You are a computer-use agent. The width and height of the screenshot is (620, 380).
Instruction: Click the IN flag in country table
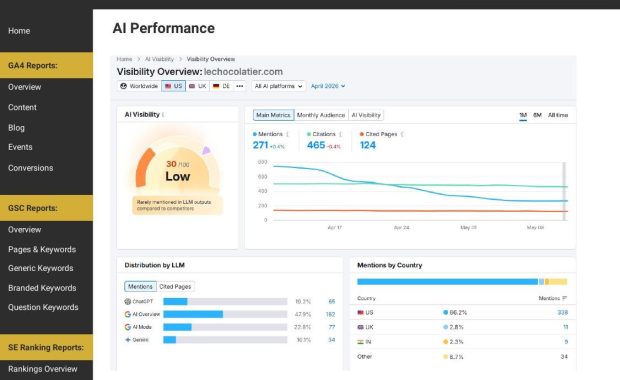[361, 342]
